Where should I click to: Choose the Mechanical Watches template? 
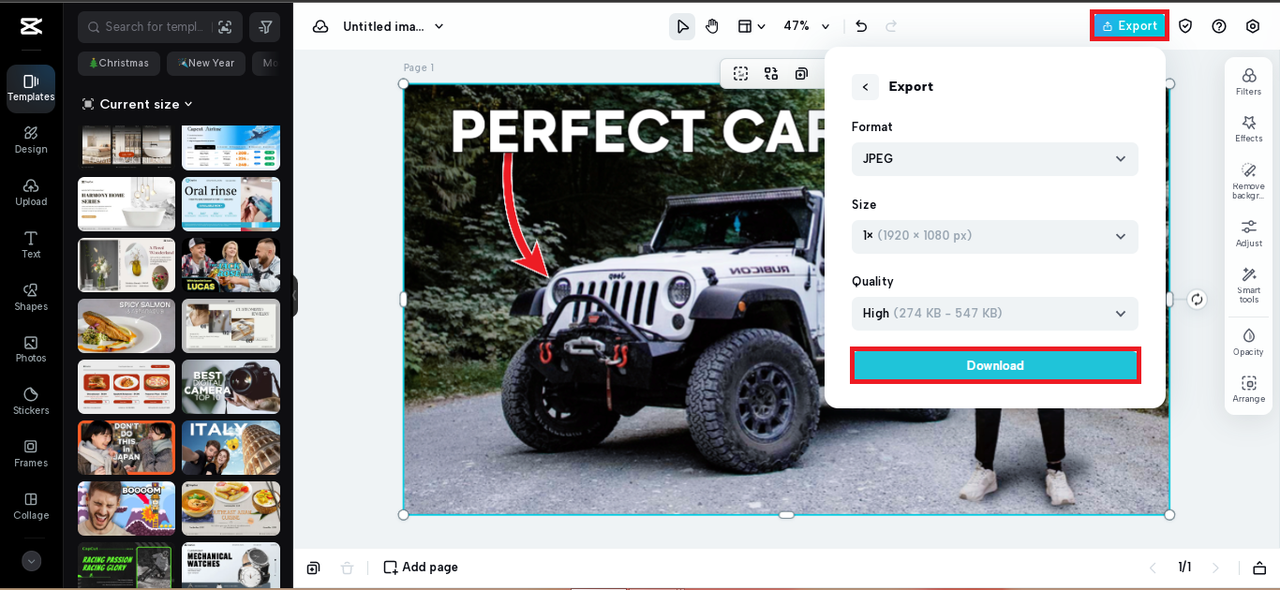pyautogui.click(x=231, y=566)
